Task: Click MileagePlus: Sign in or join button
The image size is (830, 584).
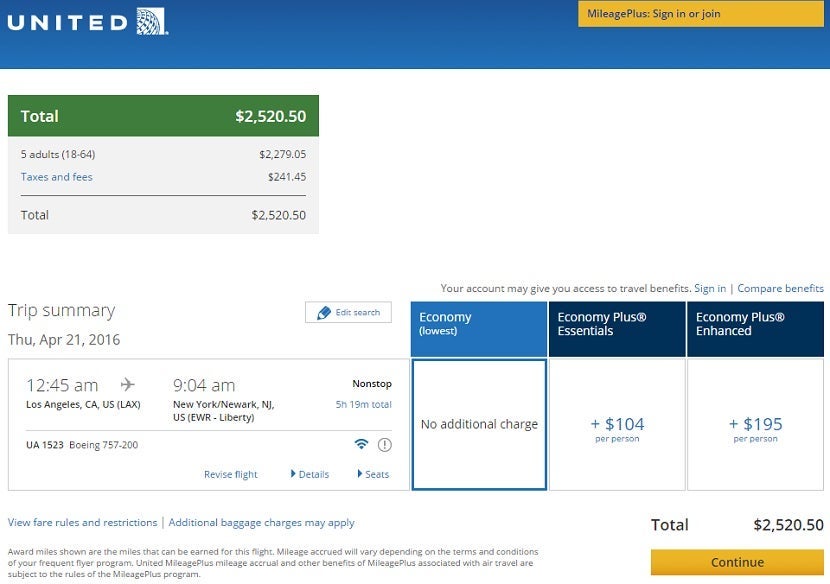Action: [x=701, y=14]
